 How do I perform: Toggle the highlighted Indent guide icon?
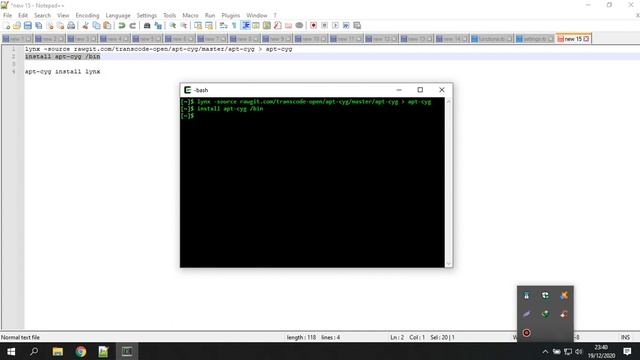coord(246,26)
